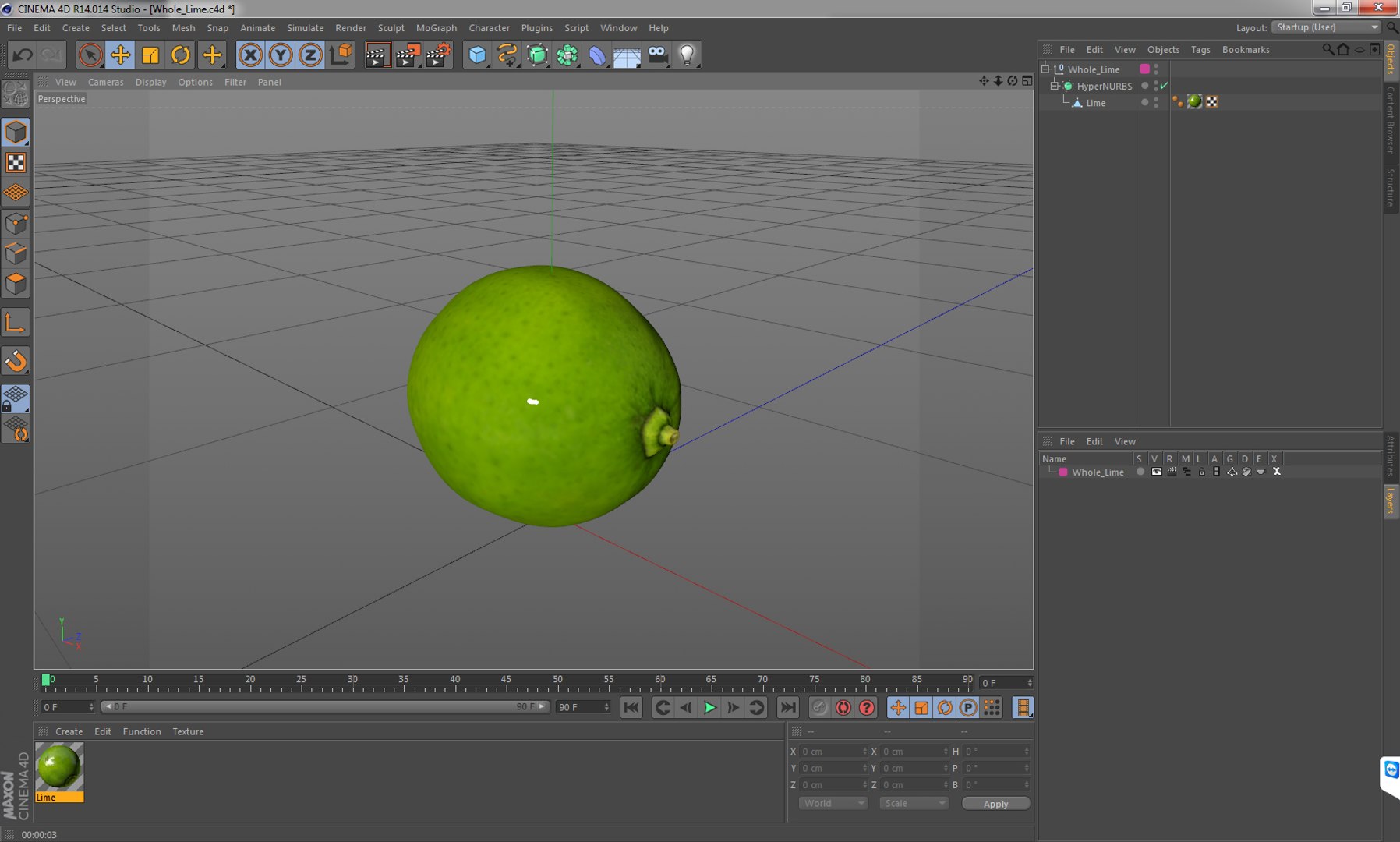This screenshot has width=1400, height=842.
Task: Click the Undo arrow icon
Action: (x=23, y=55)
